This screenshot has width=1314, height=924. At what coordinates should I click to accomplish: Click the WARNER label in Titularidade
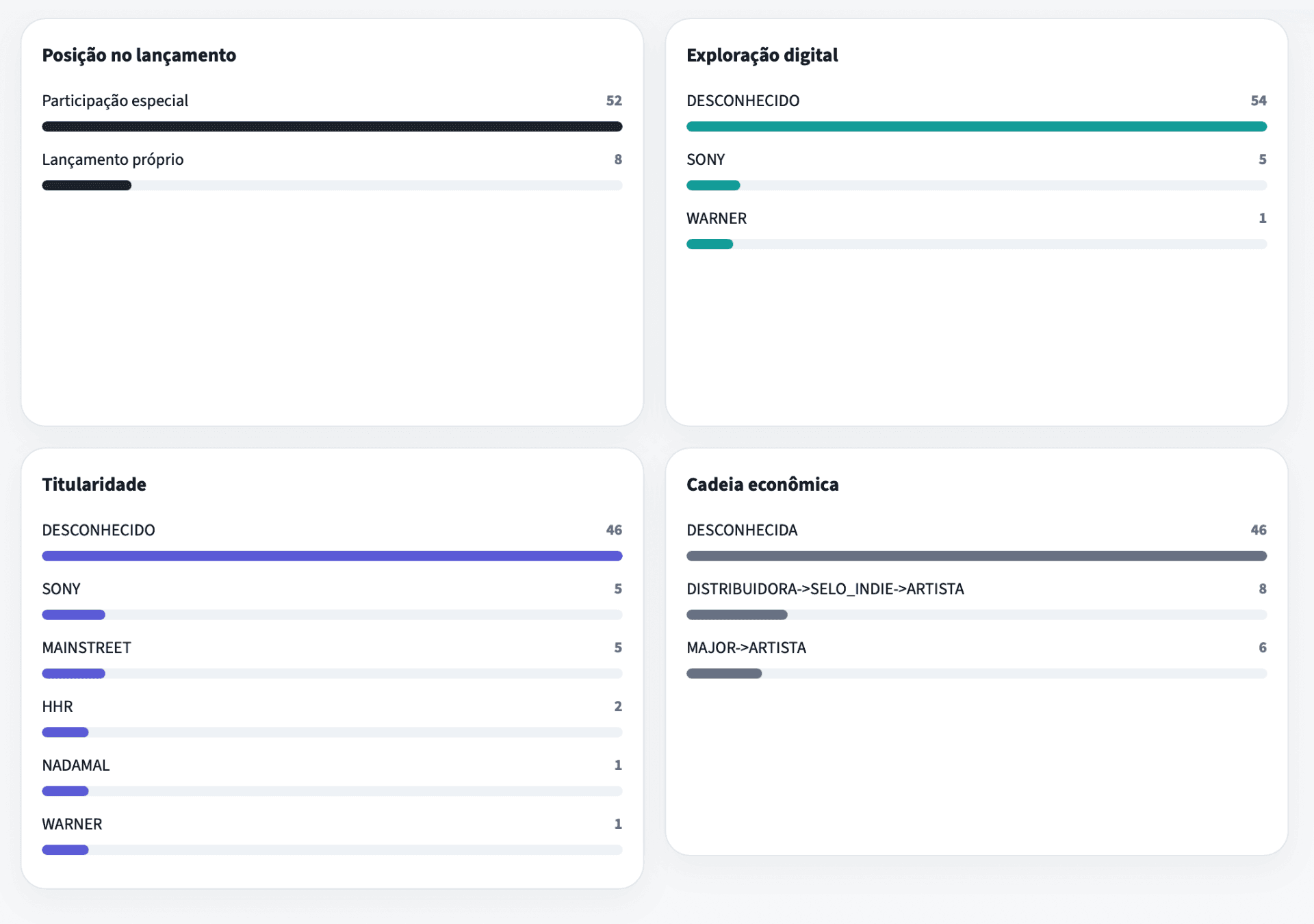coord(72,824)
